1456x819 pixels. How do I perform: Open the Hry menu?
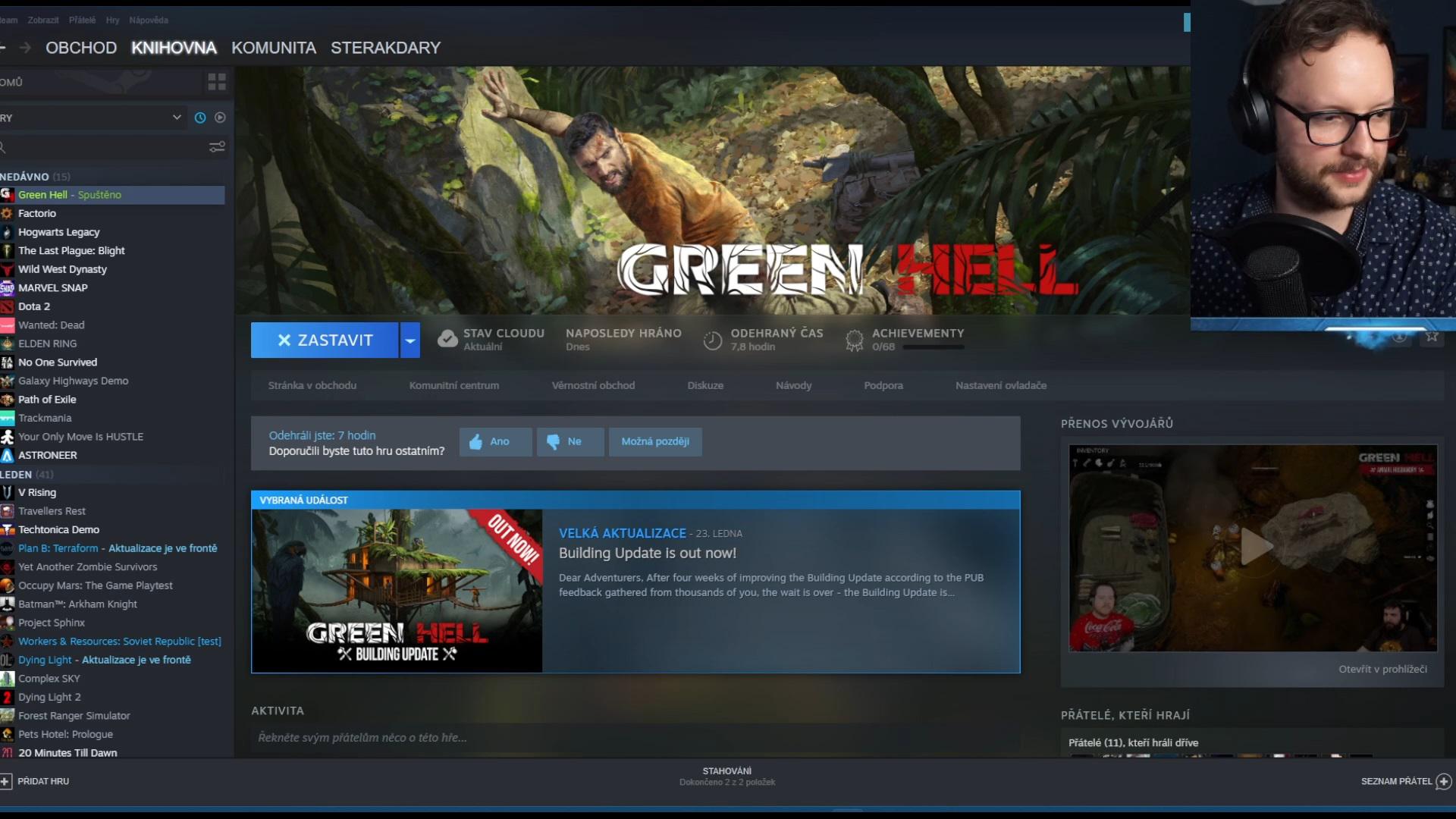tap(112, 20)
